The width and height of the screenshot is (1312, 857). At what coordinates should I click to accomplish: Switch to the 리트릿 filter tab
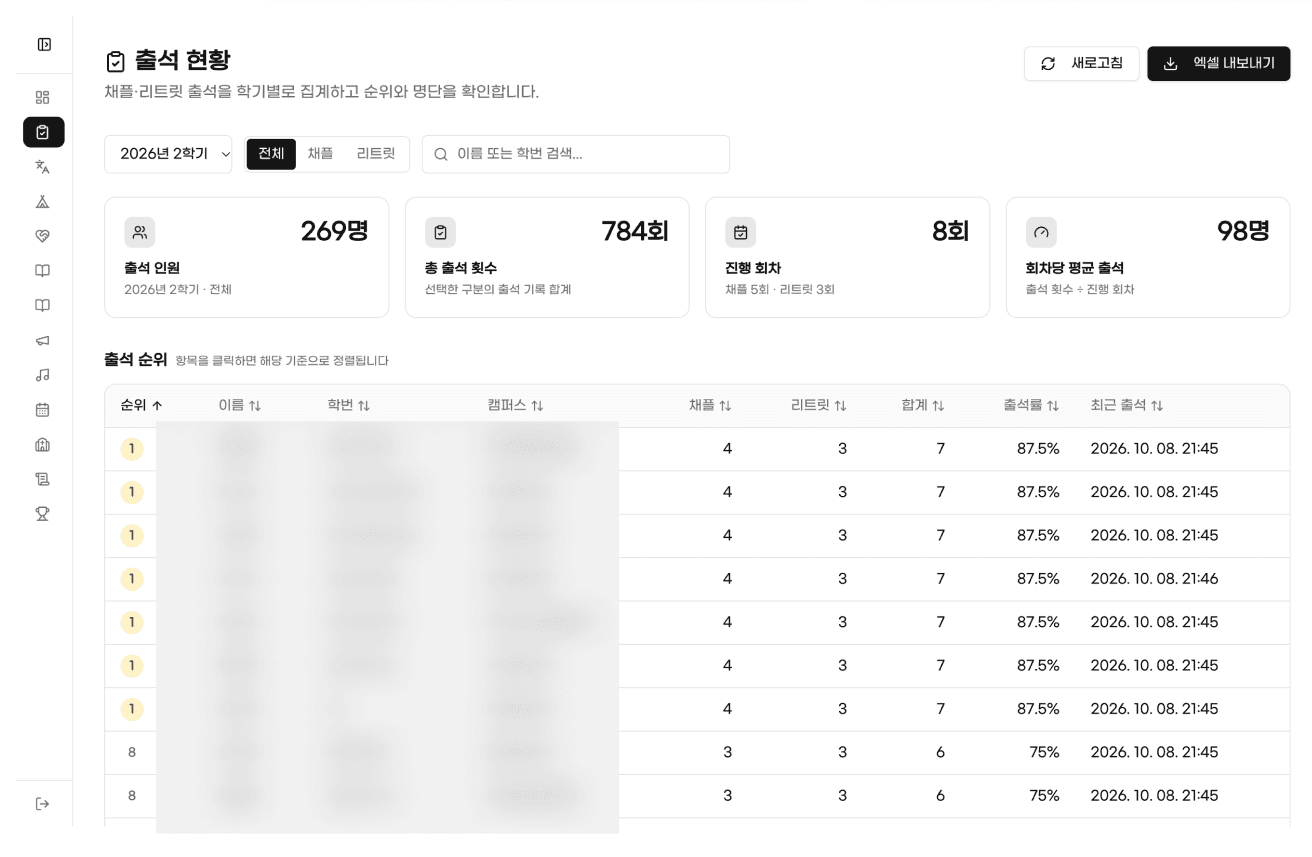[376, 154]
